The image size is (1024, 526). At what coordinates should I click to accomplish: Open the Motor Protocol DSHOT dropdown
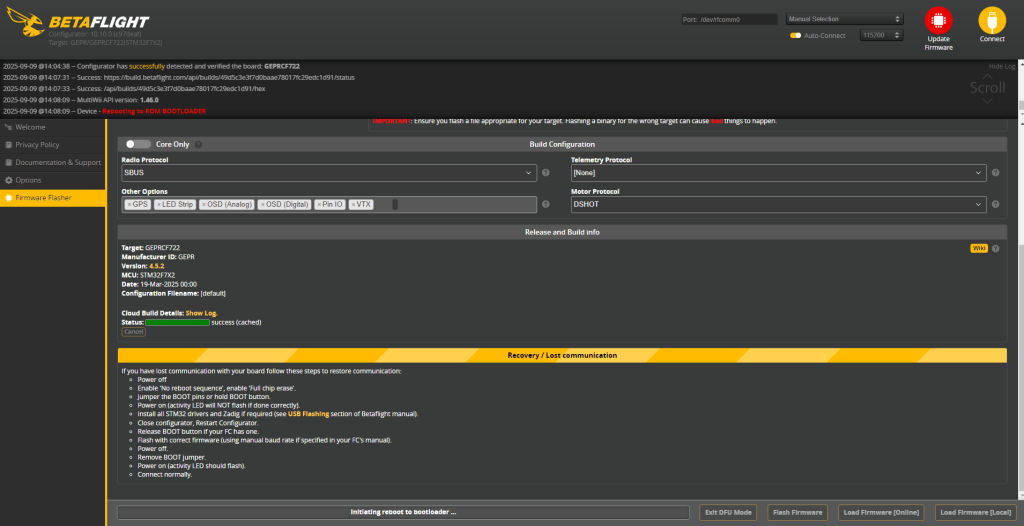(778, 205)
